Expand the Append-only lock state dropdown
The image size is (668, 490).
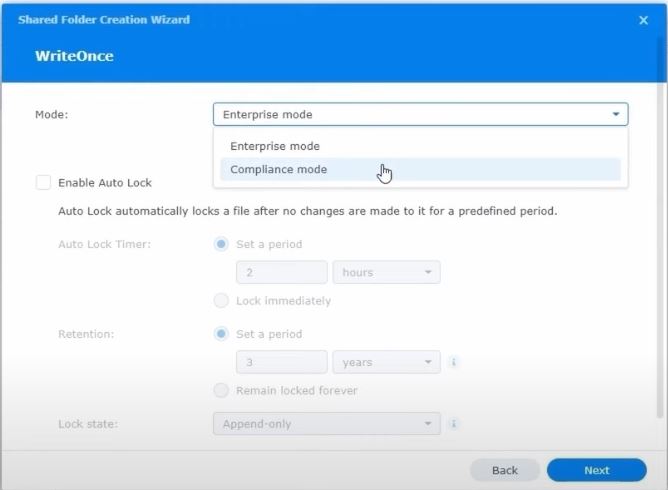coord(326,424)
